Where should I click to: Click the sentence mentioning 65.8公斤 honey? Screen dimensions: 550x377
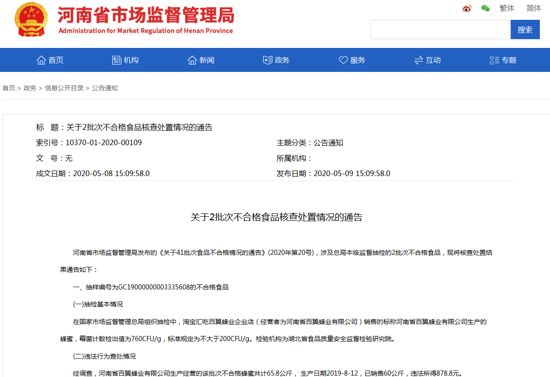267,373
